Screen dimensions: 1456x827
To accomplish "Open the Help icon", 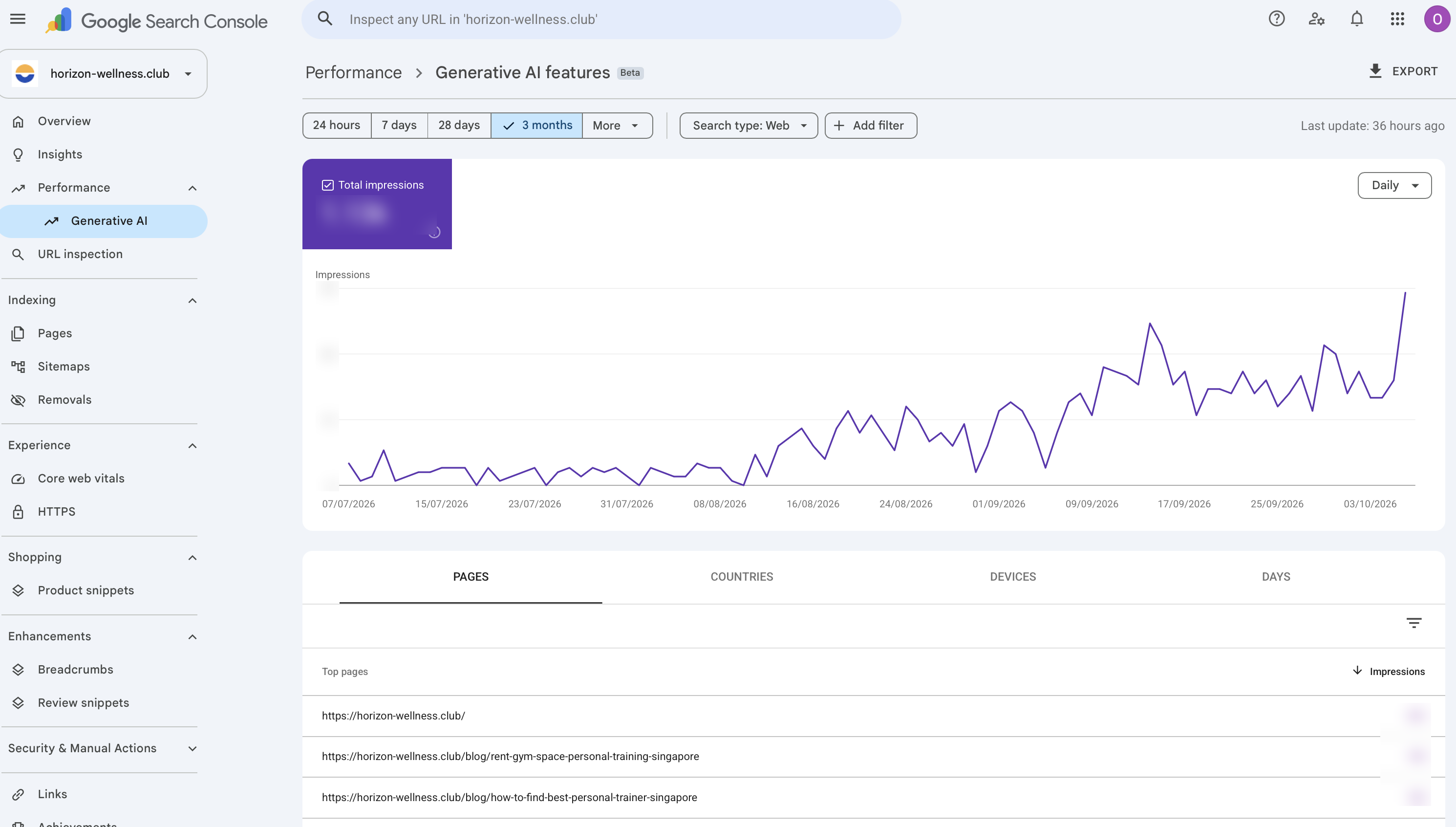I will click(x=1276, y=20).
